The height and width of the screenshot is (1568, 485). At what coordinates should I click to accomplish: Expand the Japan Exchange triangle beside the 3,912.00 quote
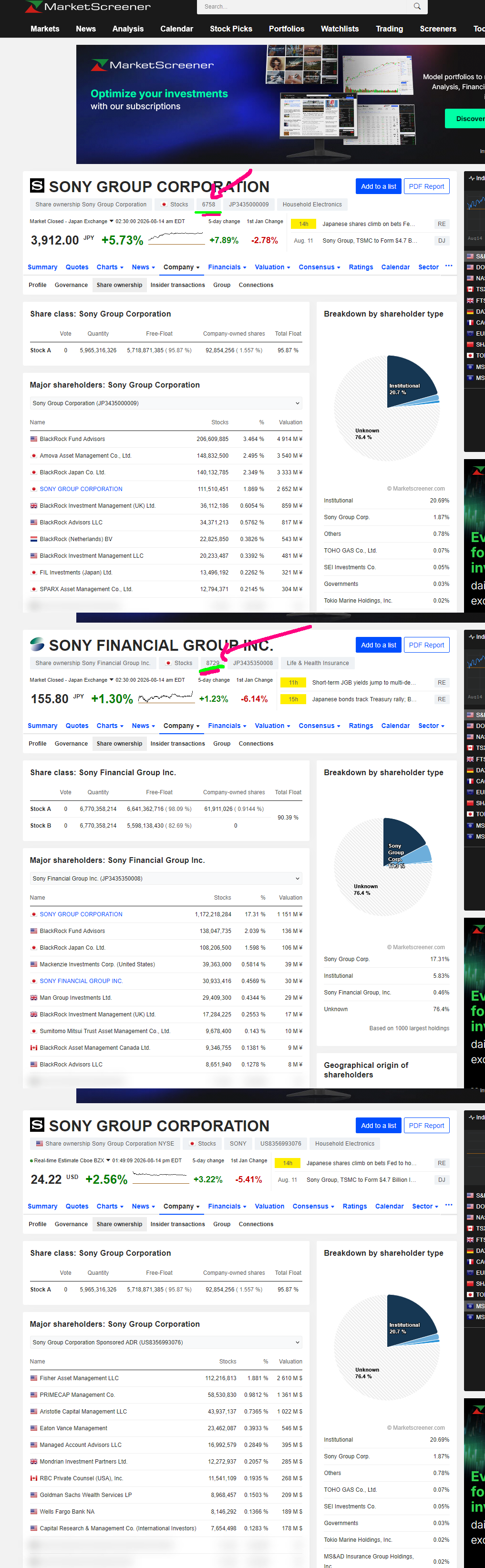click(x=111, y=221)
